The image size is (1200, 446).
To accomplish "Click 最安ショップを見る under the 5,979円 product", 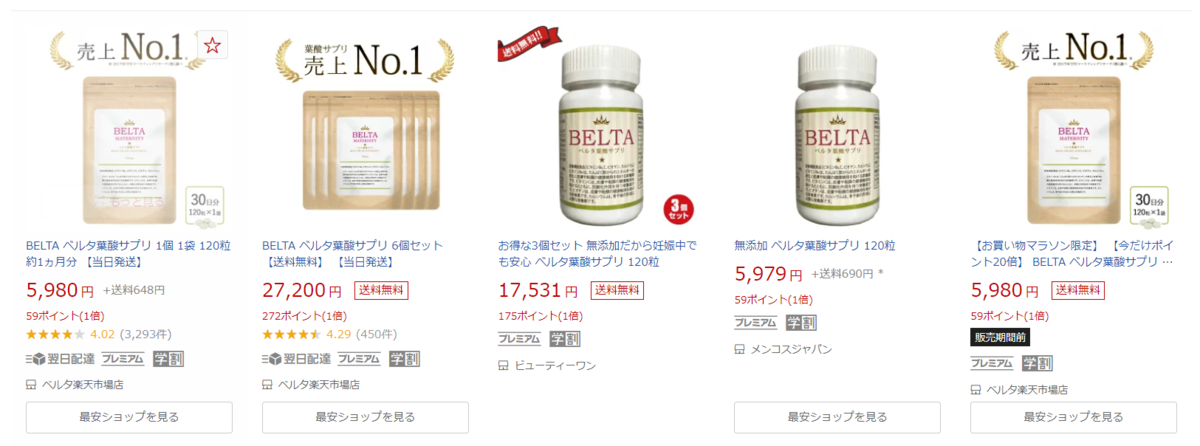I will coord(837,417).
